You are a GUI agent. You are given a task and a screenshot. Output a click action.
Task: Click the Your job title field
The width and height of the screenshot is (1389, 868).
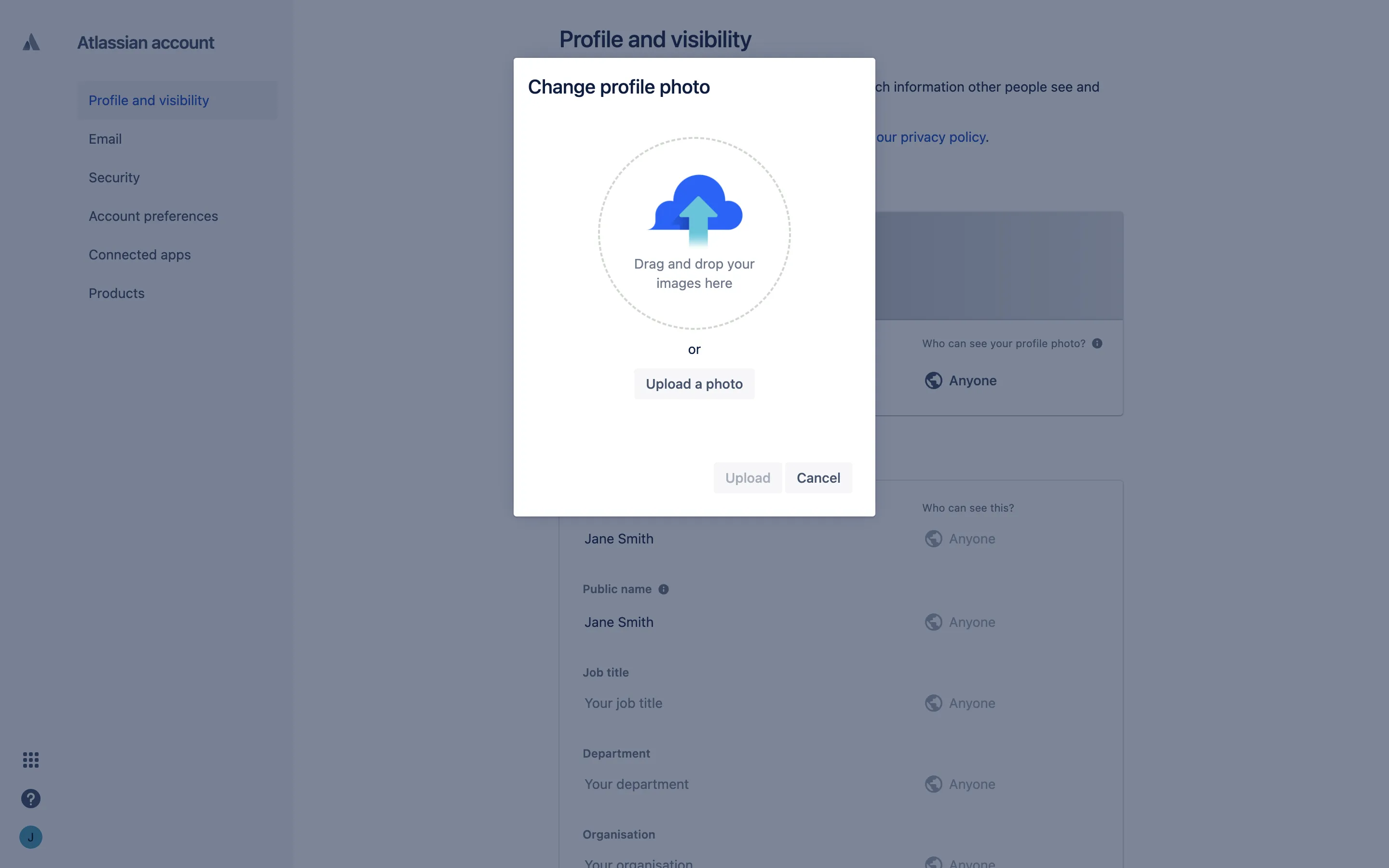point(623,703)
